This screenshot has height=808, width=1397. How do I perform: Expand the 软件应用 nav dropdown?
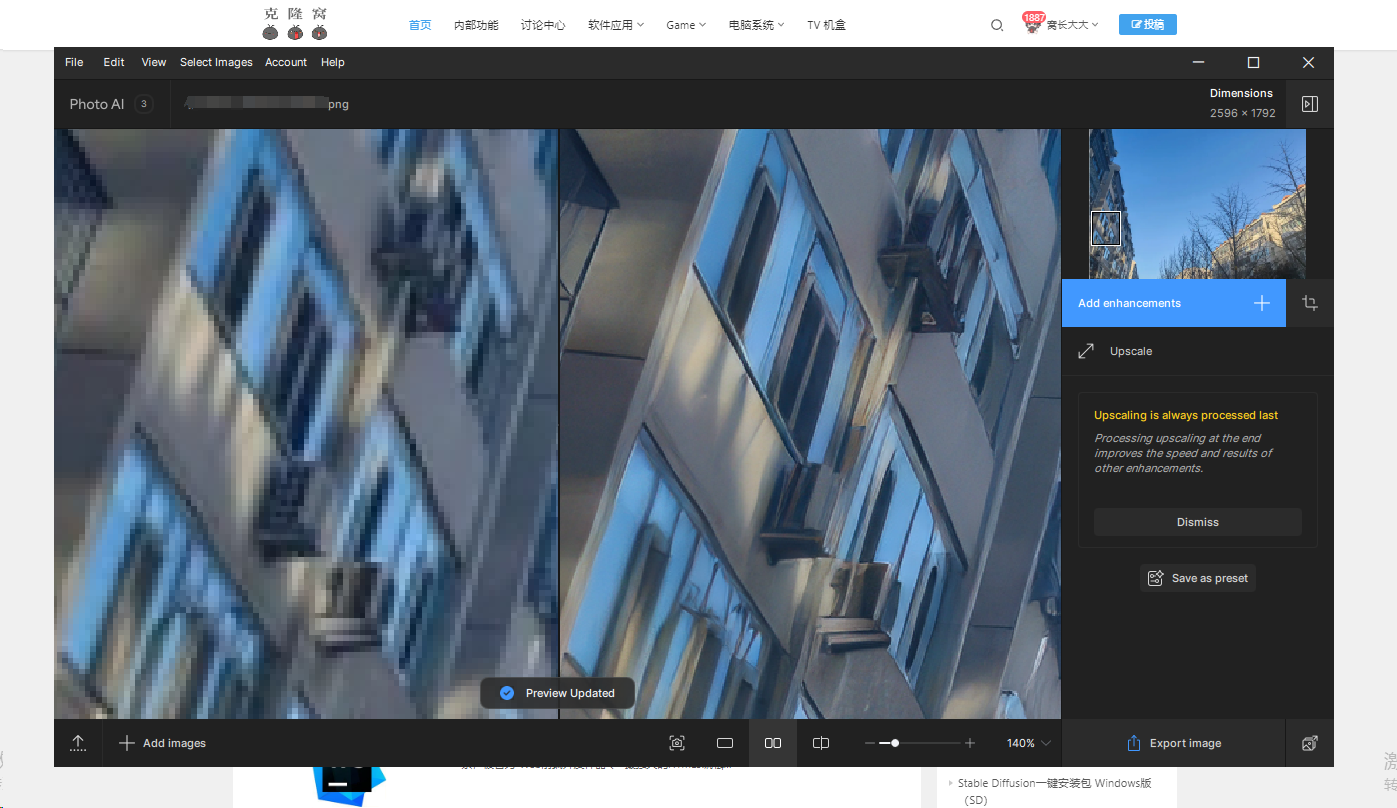click(616, 25)
